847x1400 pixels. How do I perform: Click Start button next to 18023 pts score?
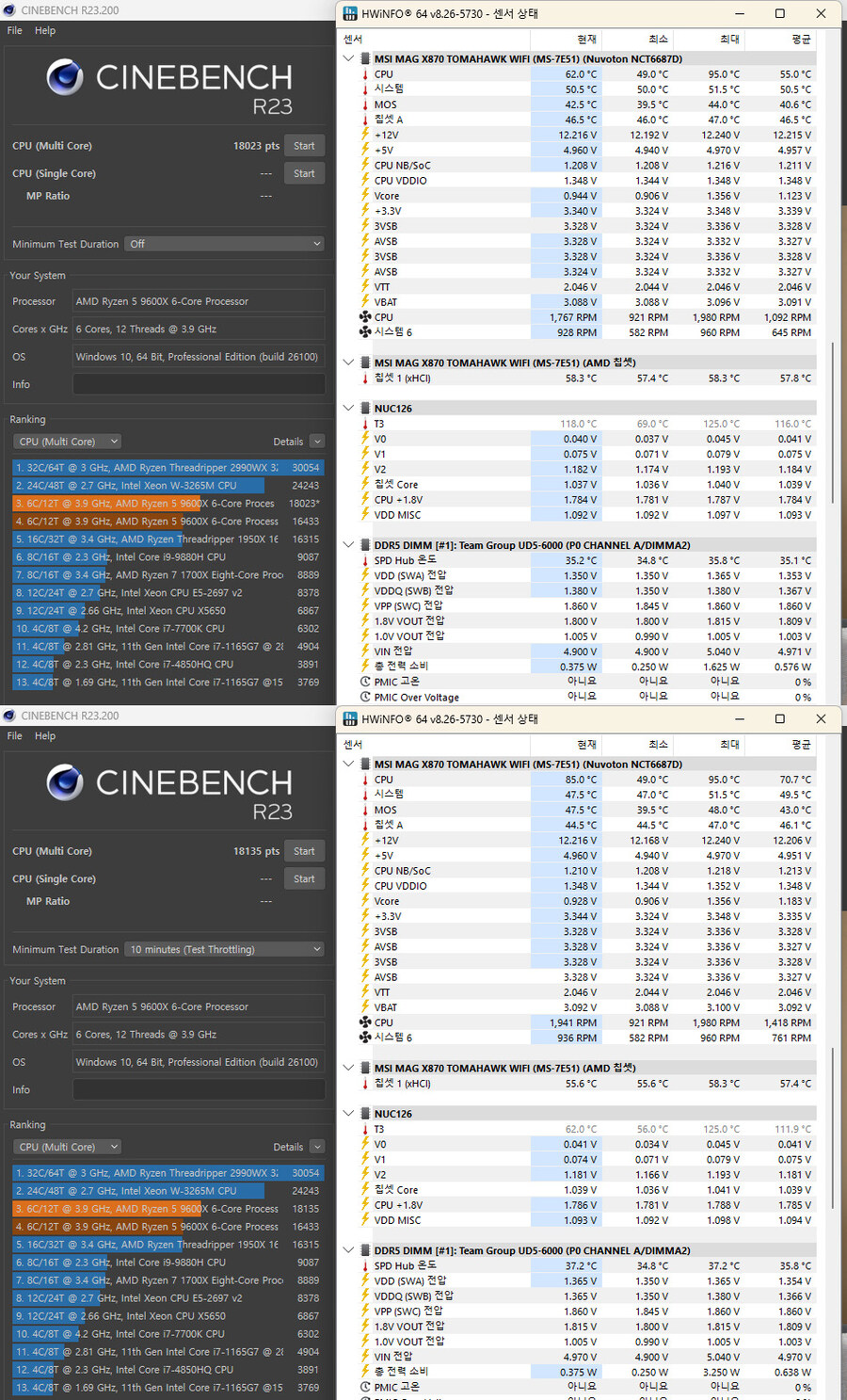[304, 146]
